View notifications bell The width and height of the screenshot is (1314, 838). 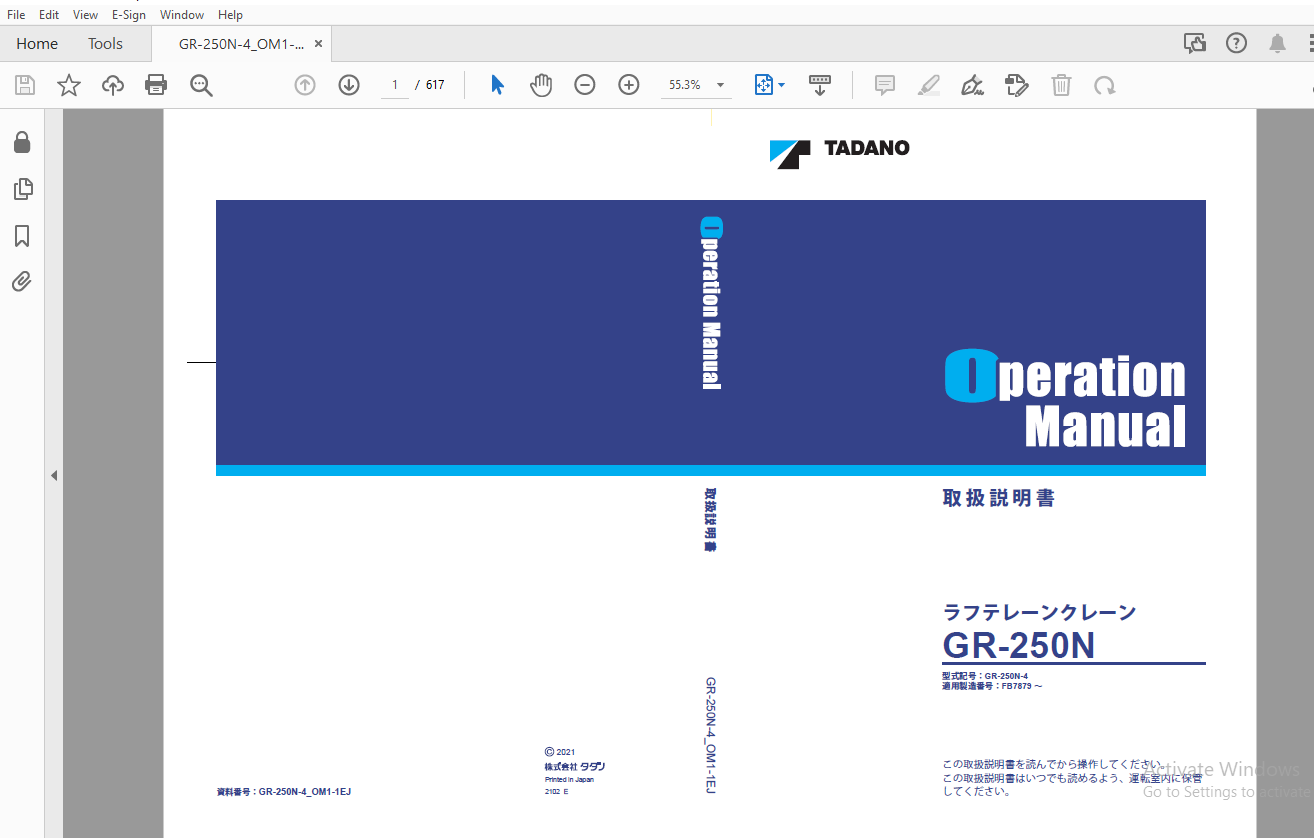pyautogui.click(x=1278, y=43)
